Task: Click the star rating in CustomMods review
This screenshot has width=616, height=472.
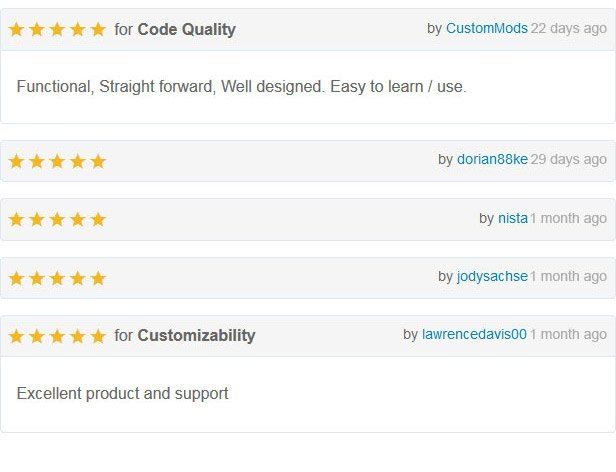Action: 57,30
